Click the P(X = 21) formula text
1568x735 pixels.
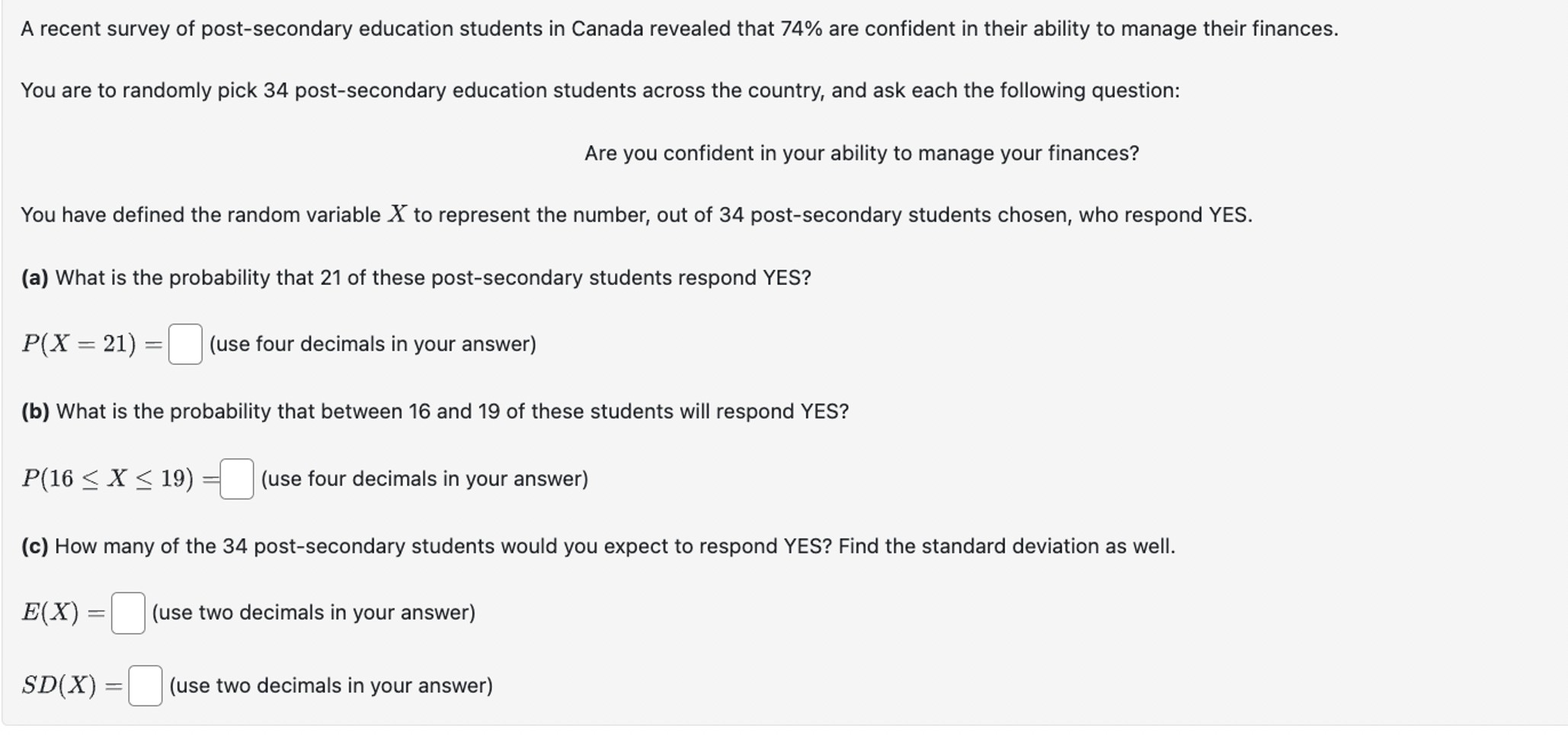point(78,344)
